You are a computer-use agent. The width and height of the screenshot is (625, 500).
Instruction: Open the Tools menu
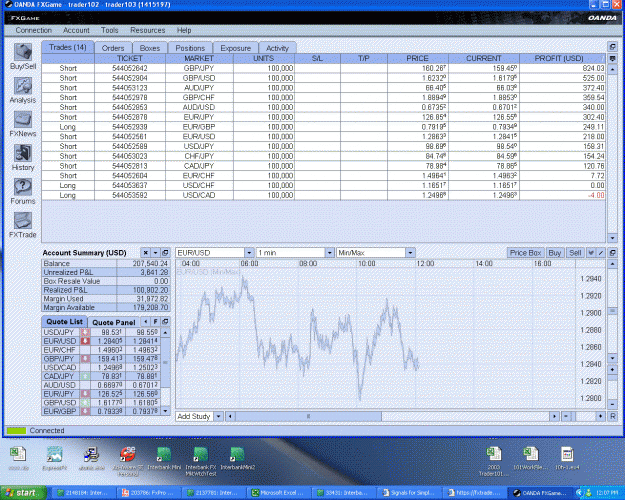tap(109, 30)
